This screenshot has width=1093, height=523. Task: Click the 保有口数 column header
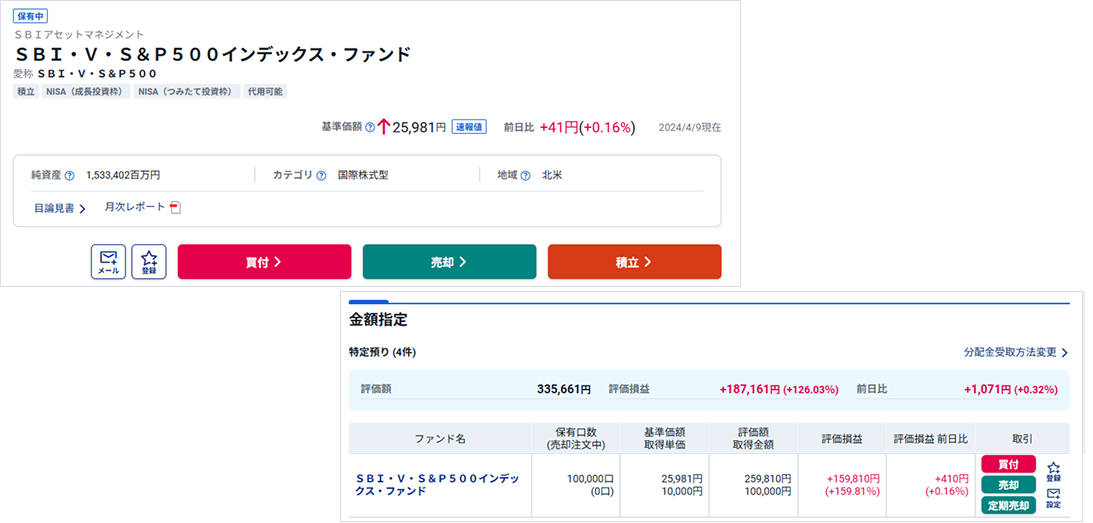(x=576, y=439)
